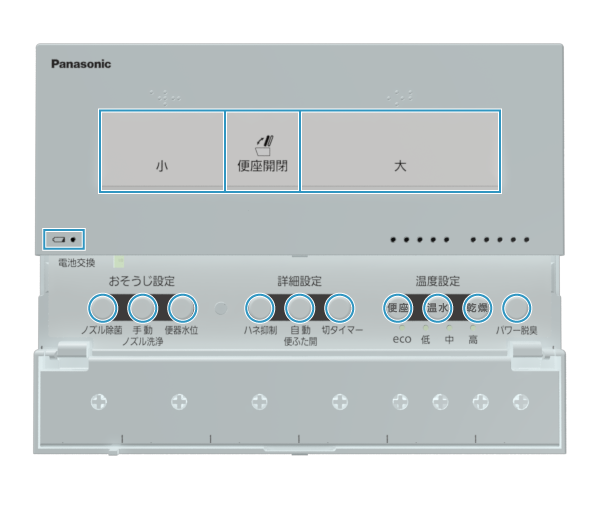Toggle the 切タイマー off-timer button
The width and height of the screenshot is (600, 520).
coord(340,308)
